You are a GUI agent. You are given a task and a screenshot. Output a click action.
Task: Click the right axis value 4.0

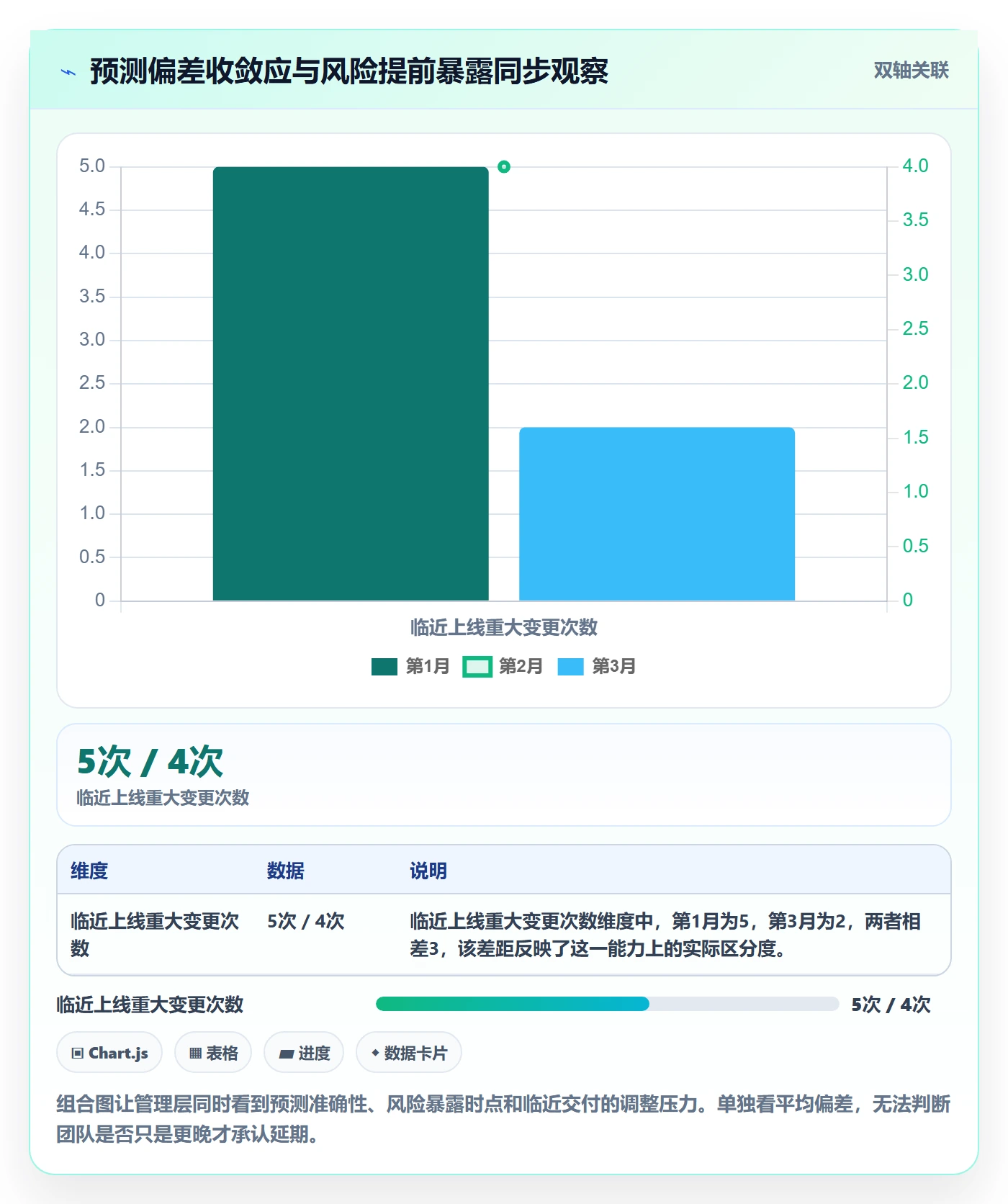point(915,166)
